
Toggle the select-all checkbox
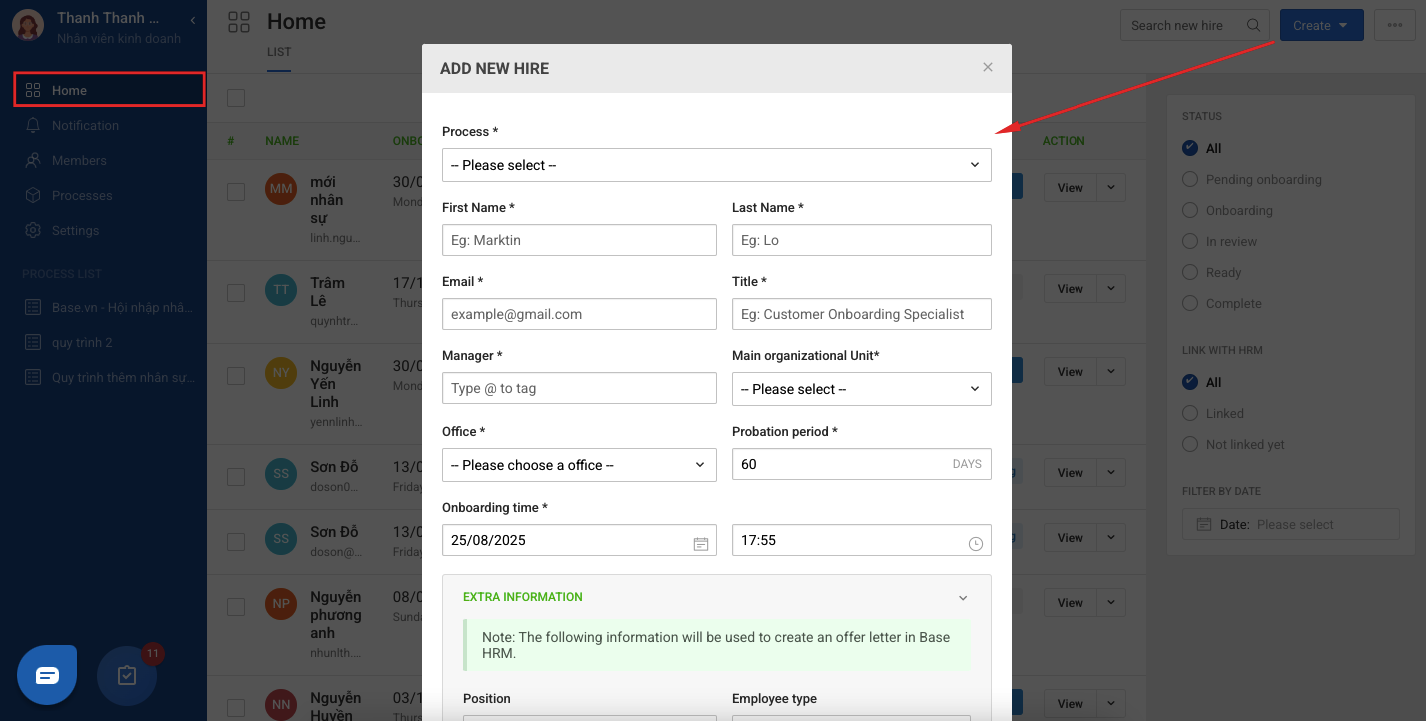[236, 98]
